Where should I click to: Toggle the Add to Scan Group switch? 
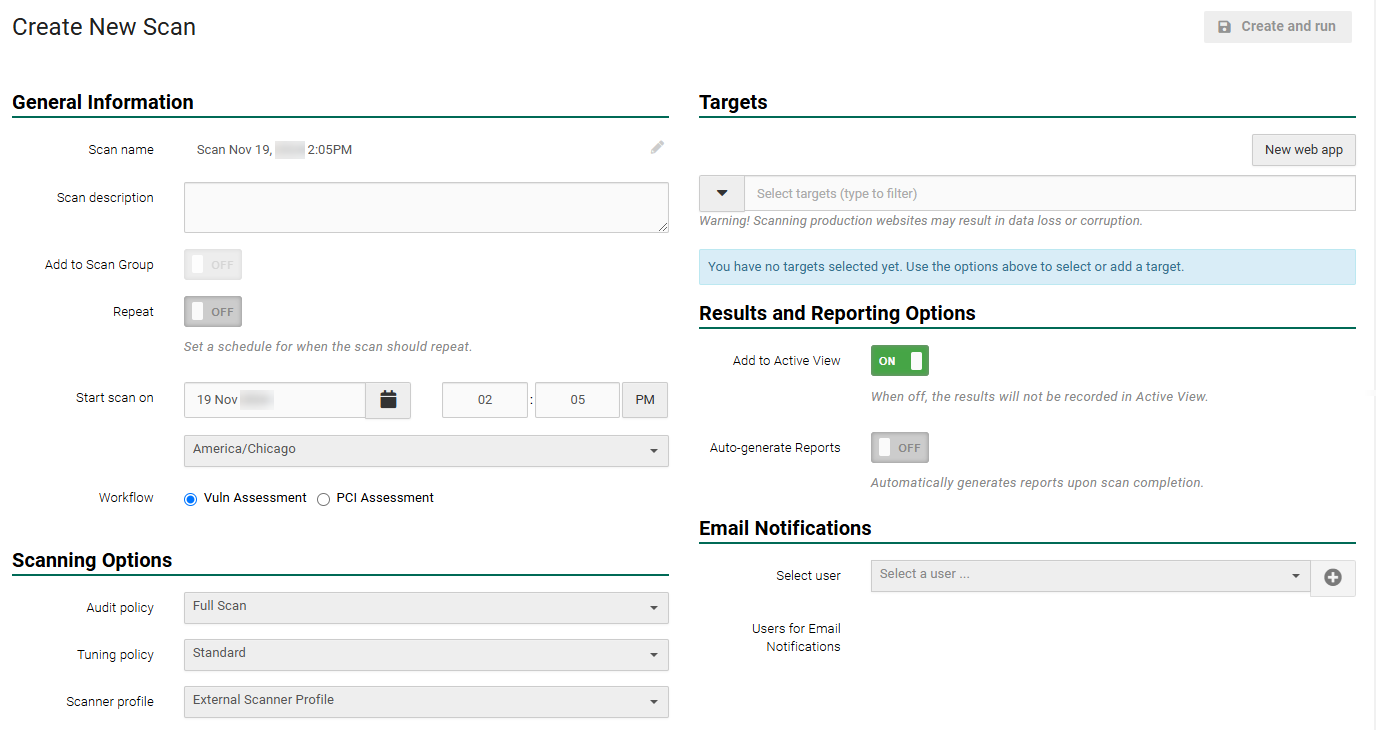click(213, 265)
